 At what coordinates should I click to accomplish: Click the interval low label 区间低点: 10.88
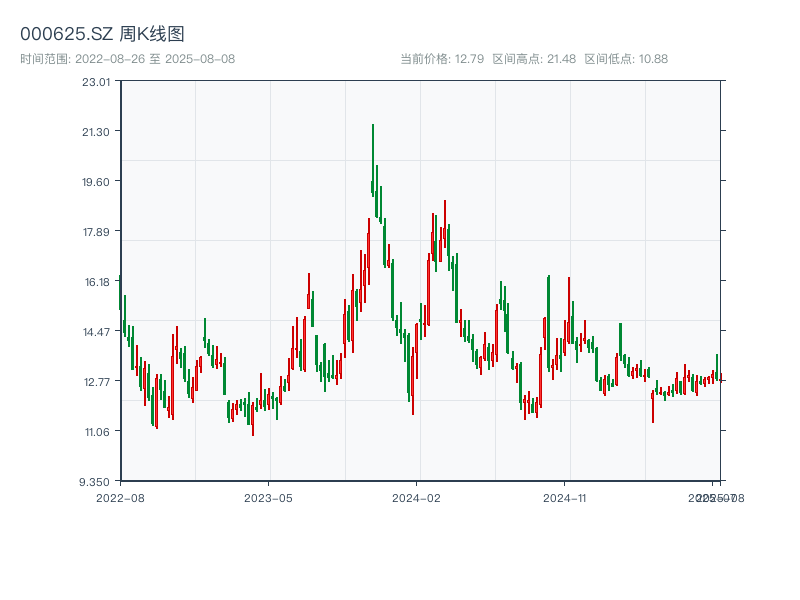coord(626,59)
